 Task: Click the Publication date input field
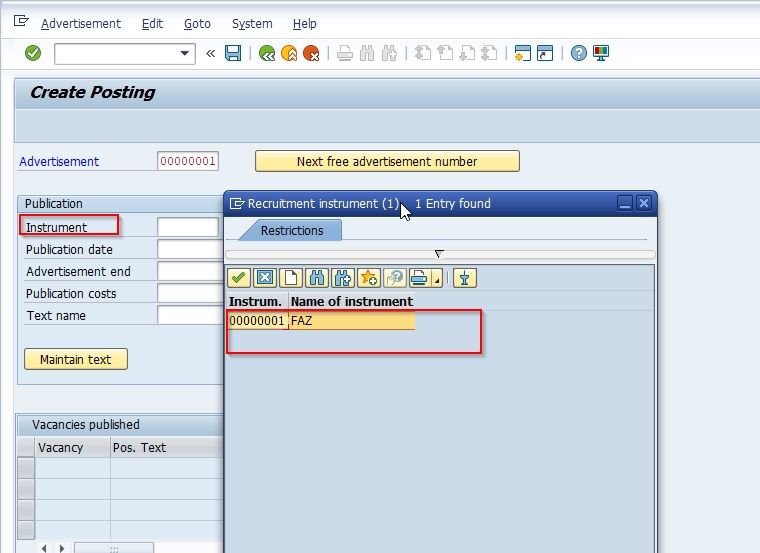[190, 249]
